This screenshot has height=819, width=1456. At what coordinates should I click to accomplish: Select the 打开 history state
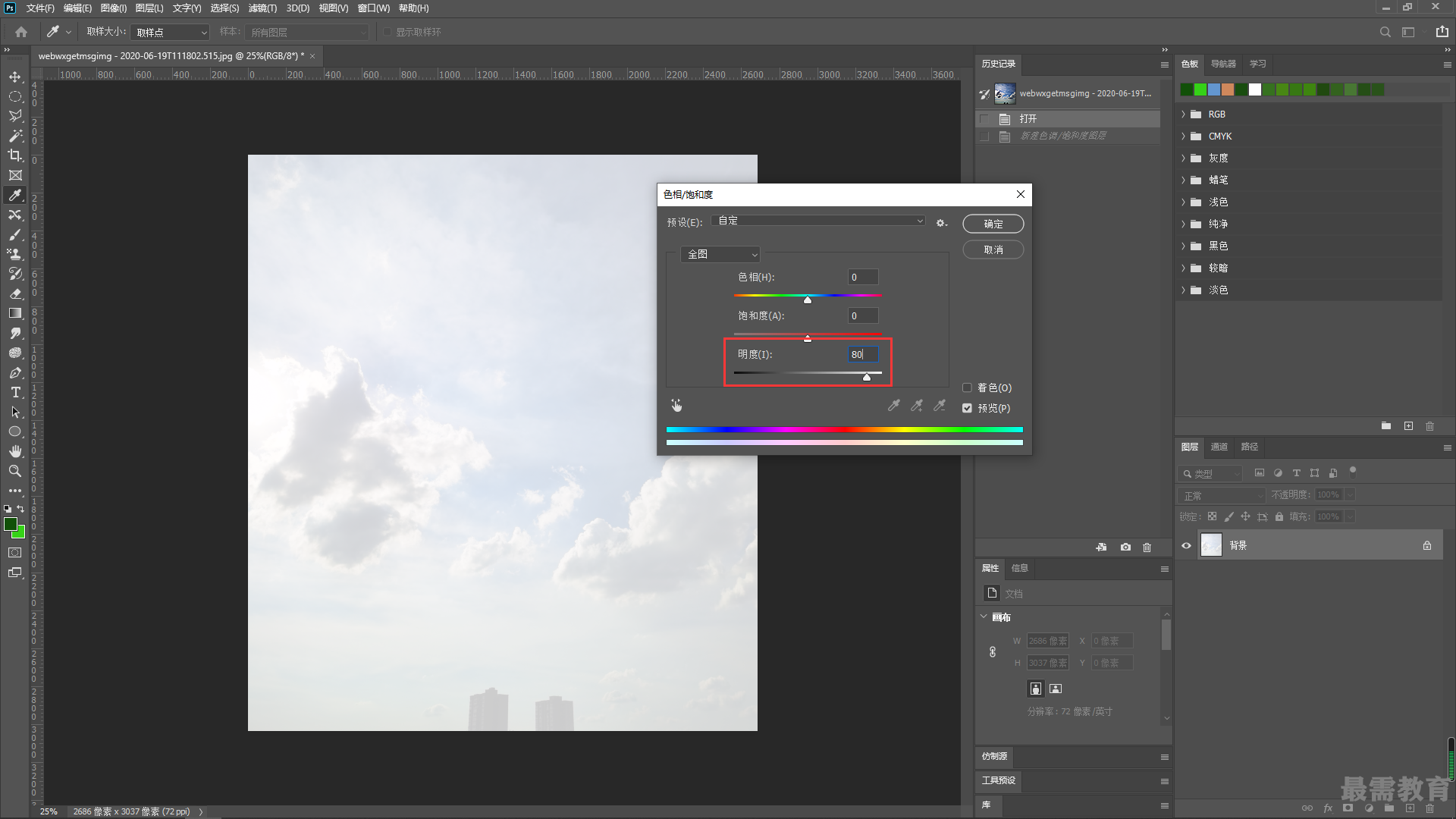tap(1068, 119)
